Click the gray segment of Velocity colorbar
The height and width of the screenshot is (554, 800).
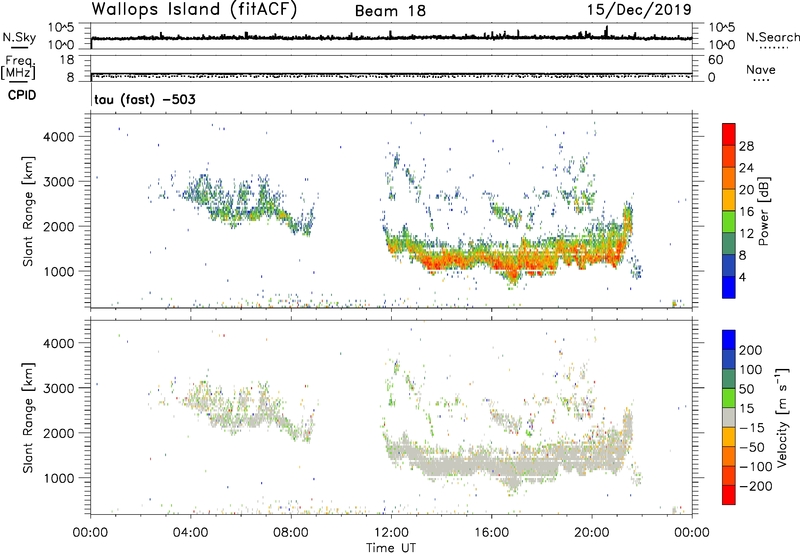click(x=729, y=417)
